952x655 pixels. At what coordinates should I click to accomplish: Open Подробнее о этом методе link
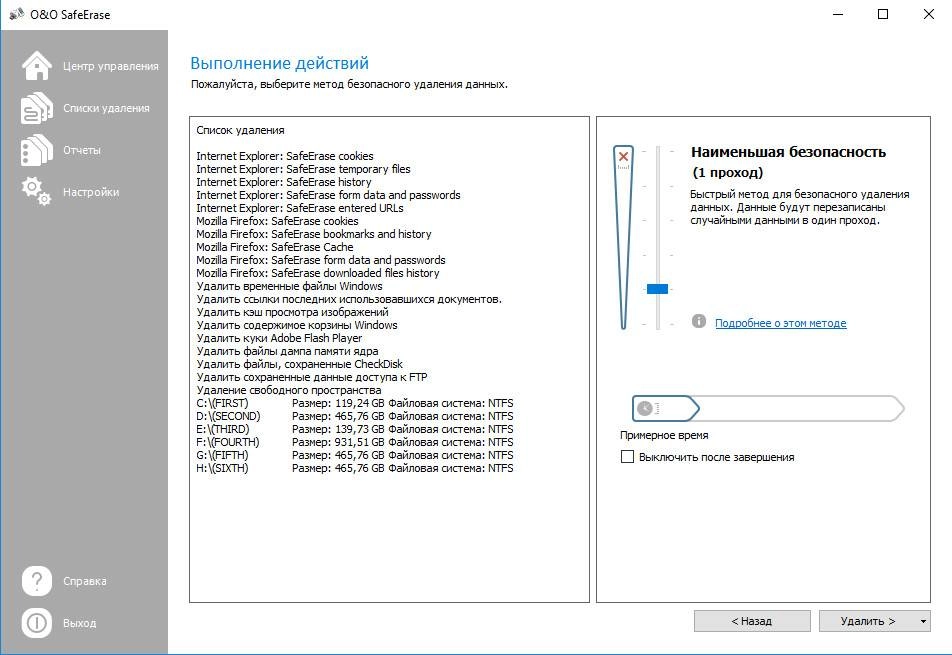coord(780,323)
